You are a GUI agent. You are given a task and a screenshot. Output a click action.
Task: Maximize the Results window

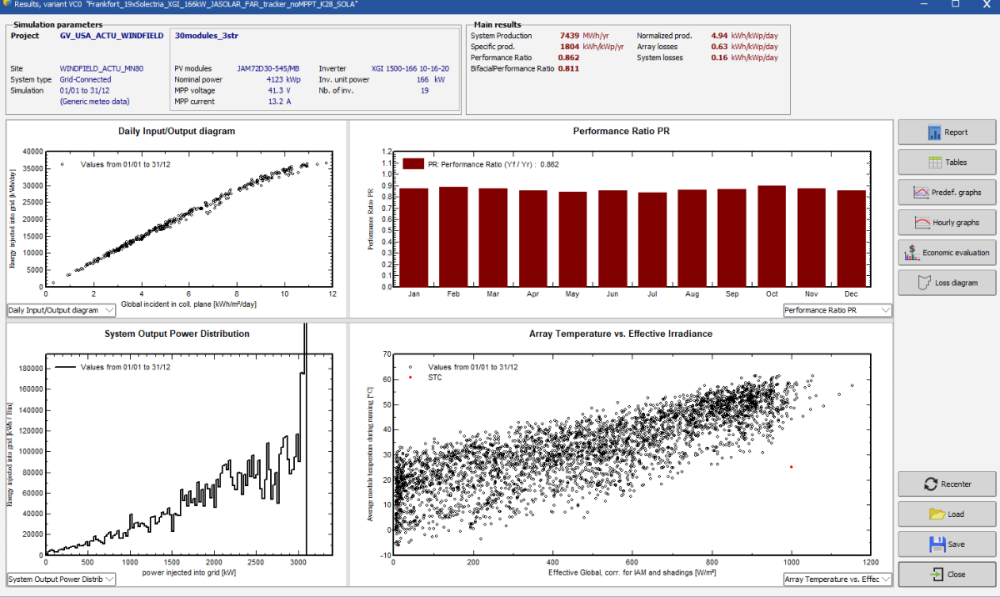[x=954, y=5]
